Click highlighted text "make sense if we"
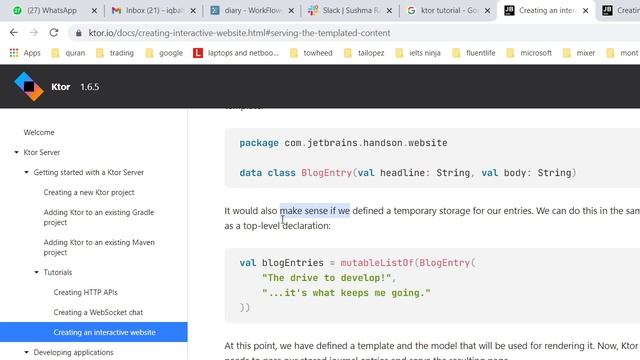The image size is (640, 360). tap(315, 211)
